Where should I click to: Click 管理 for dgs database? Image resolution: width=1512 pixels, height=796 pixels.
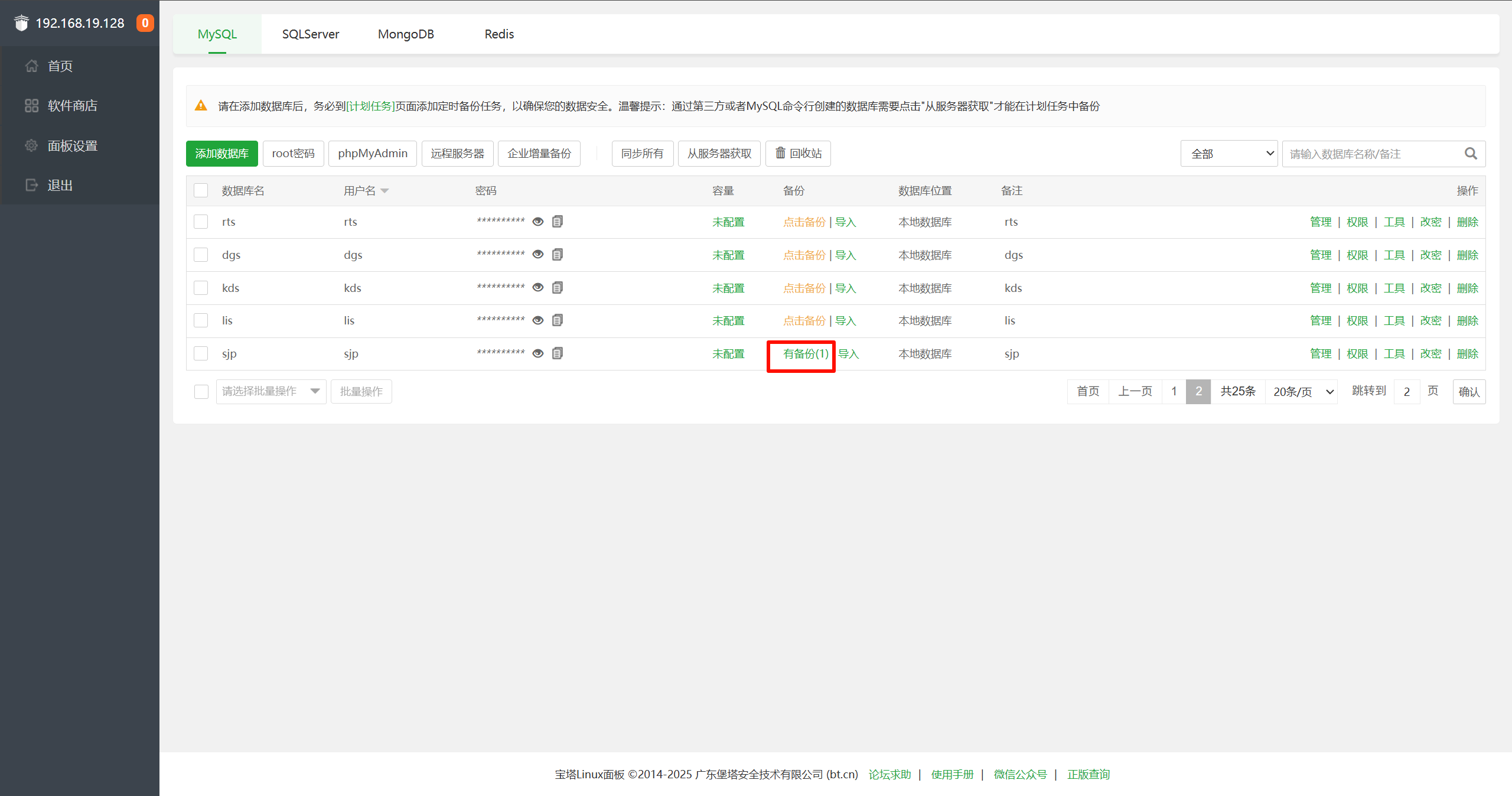tap(1321, 255)
